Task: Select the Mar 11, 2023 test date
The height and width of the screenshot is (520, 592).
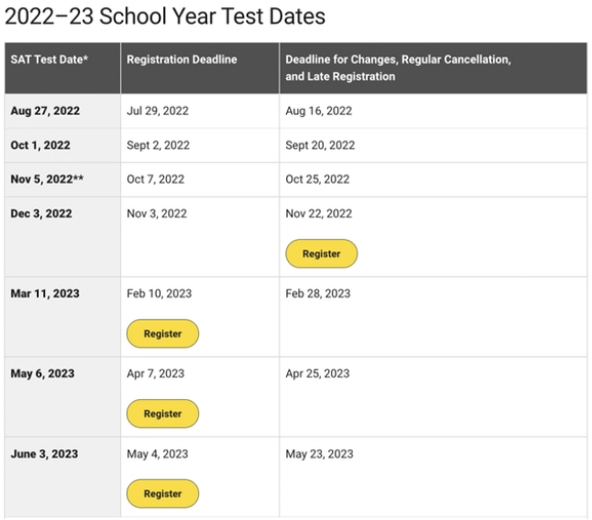Action: pyautogui.click(x=45, y=294)
